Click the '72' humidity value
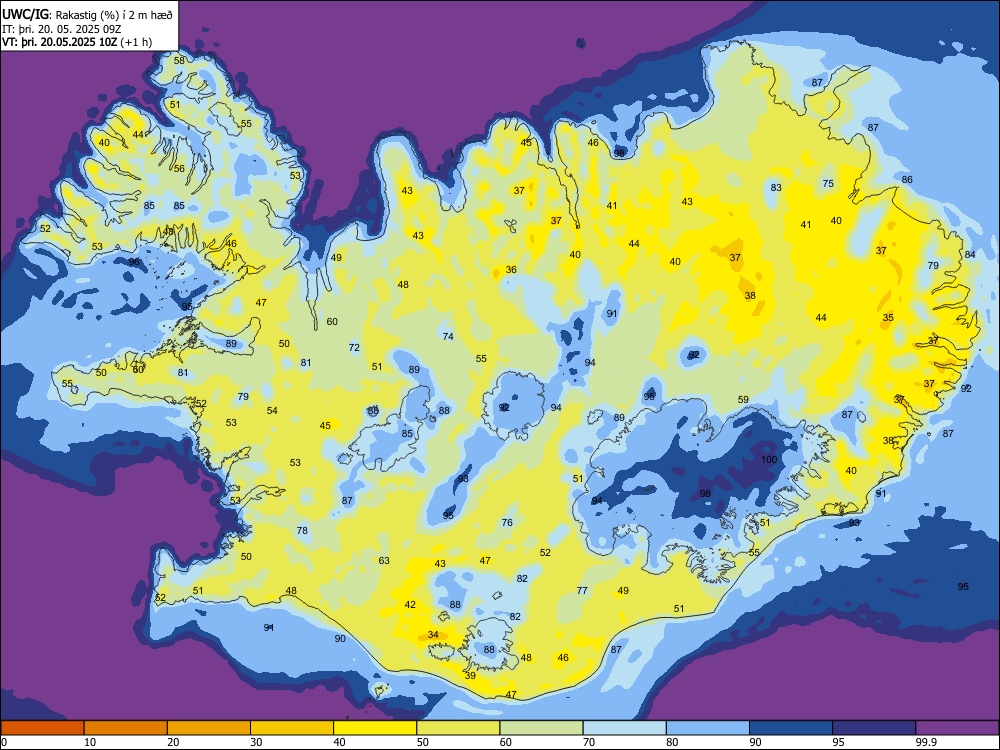 click(354, 348)
